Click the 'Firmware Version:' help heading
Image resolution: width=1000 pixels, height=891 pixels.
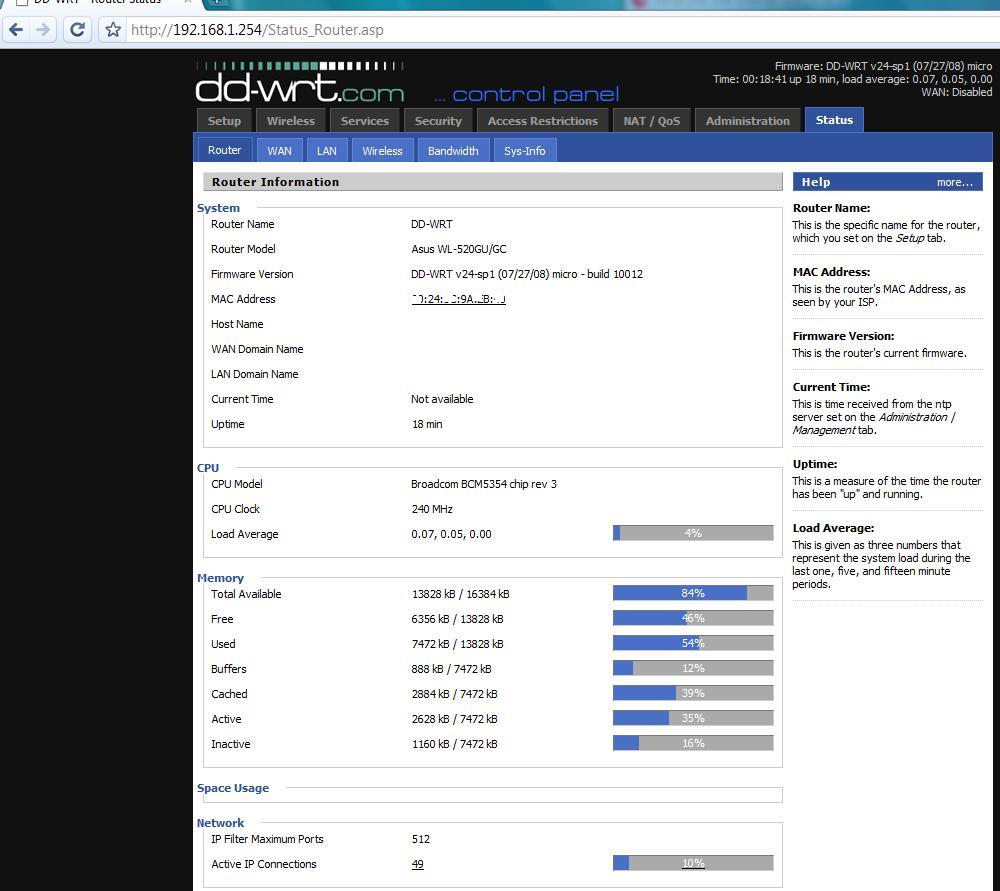[x=843, y=336]
